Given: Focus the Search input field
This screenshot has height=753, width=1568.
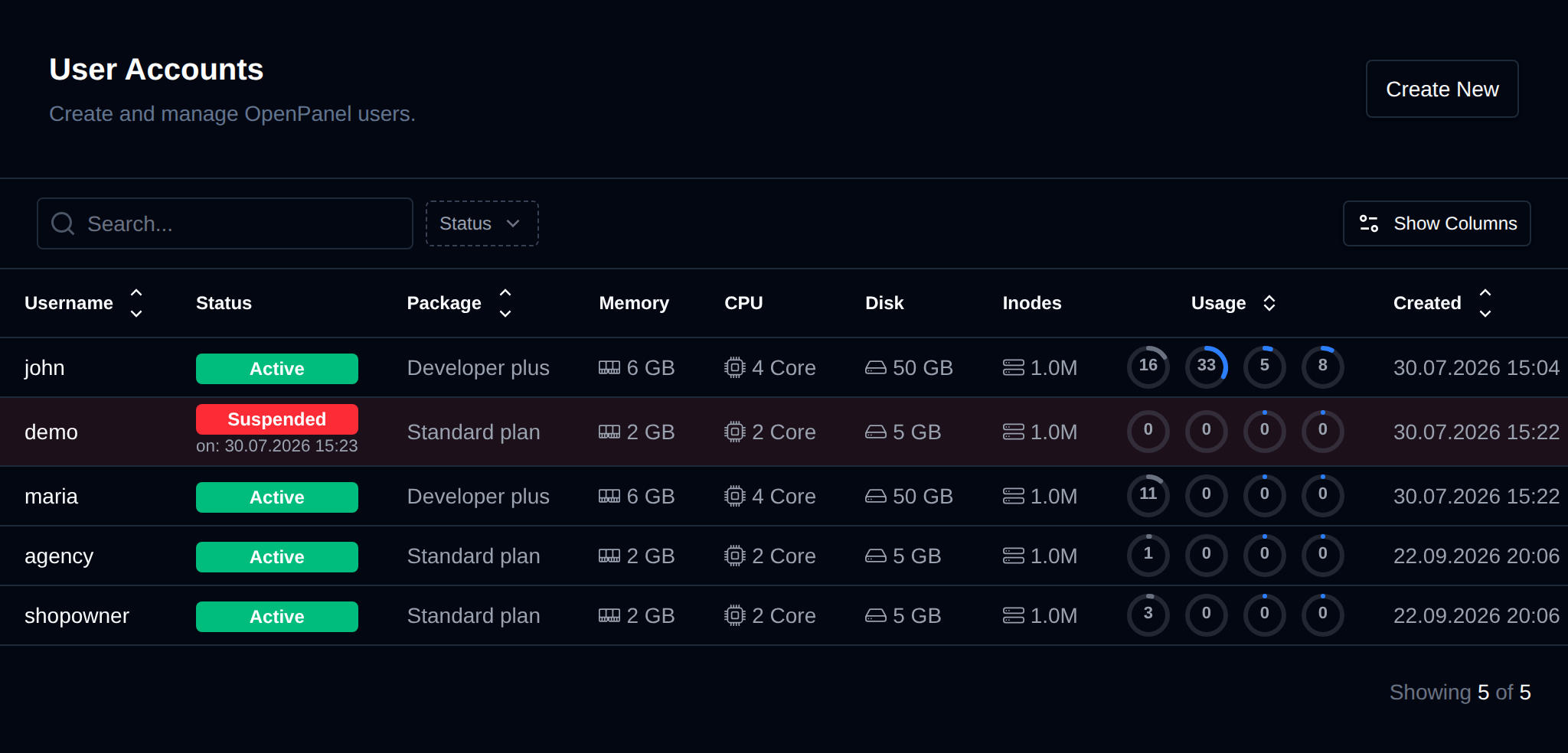Looking at the screenshot, I should [x=225, y=223].
